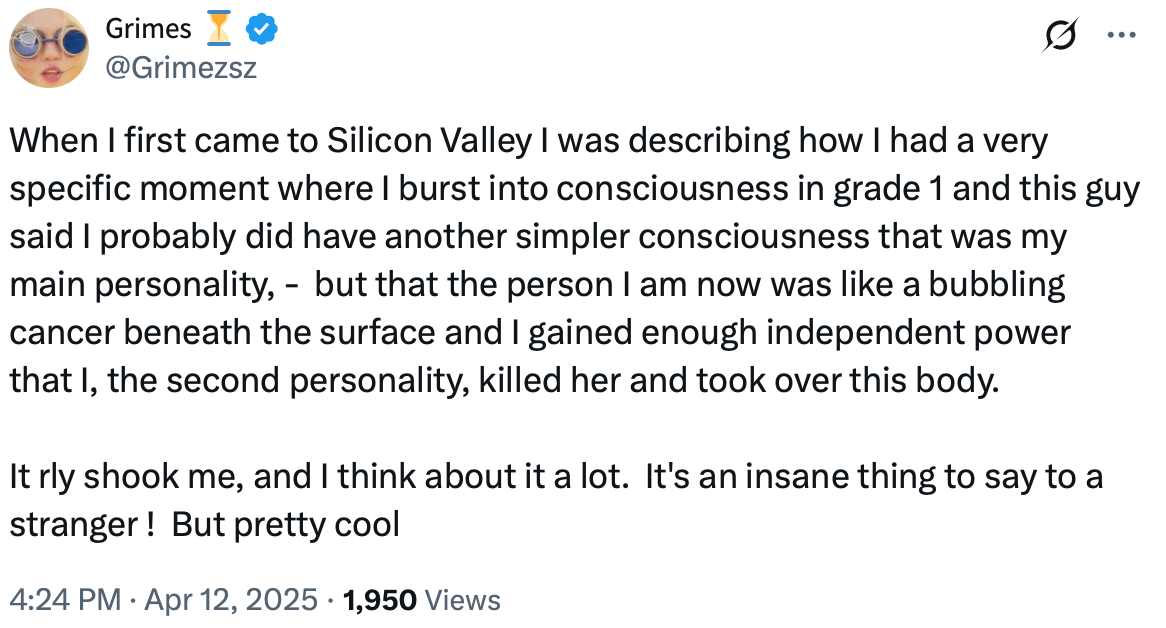Click the words 'grade 1' in tweet

pyautogui.click(x=888, y=189)
